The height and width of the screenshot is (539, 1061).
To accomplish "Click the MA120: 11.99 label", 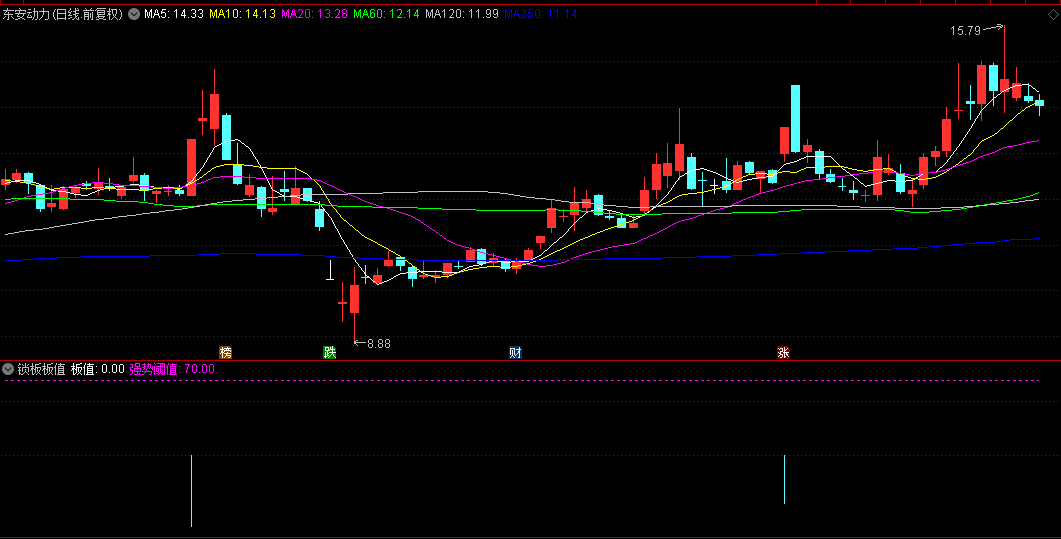I will [461, 14].
